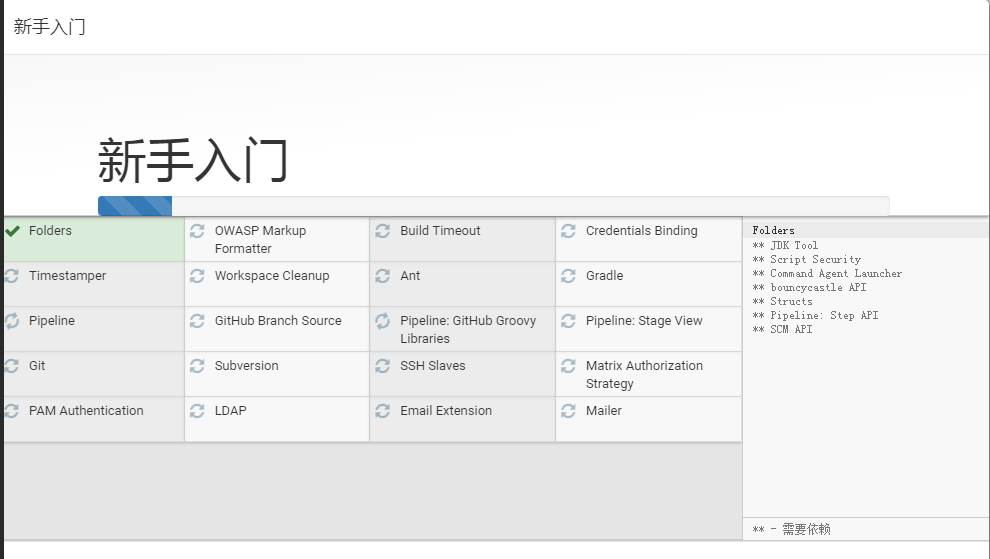Image resolution: width=990 pixels, height=559 pixels.
Task: Click sync icon beside Matrix Authorization Strategy
Action: click(x=568, y=366)
